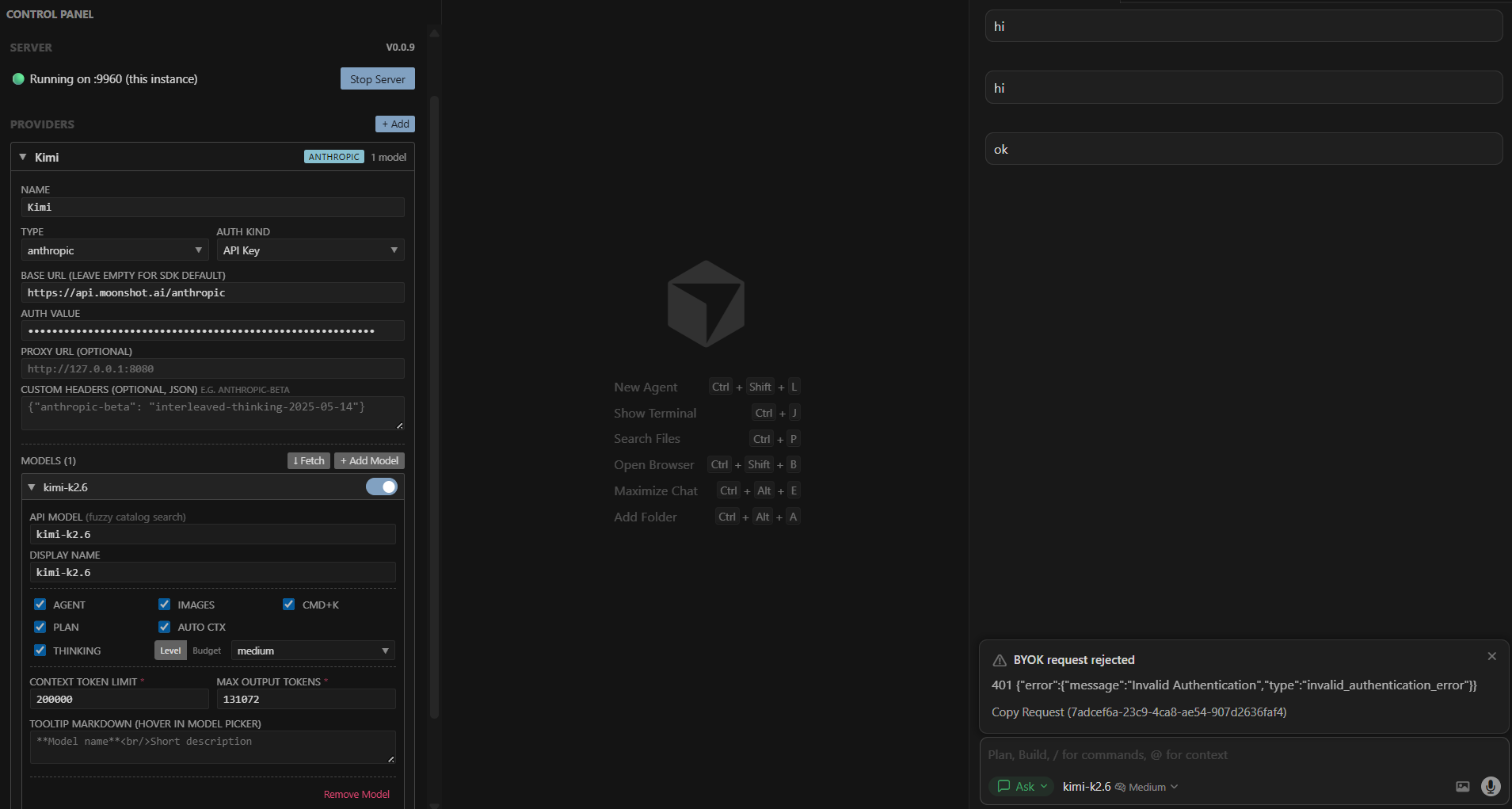Click the PROXY URL input field
Screen dimensions: 1512x809
coord(212,368)
